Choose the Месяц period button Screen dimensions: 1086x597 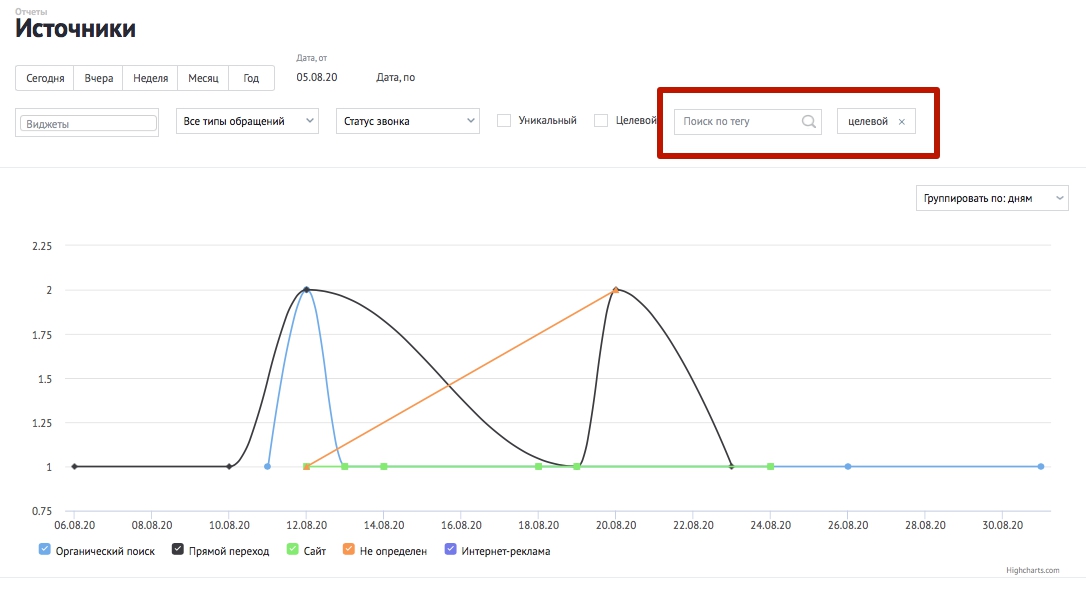pyautogui.click(x=203, y=78)
